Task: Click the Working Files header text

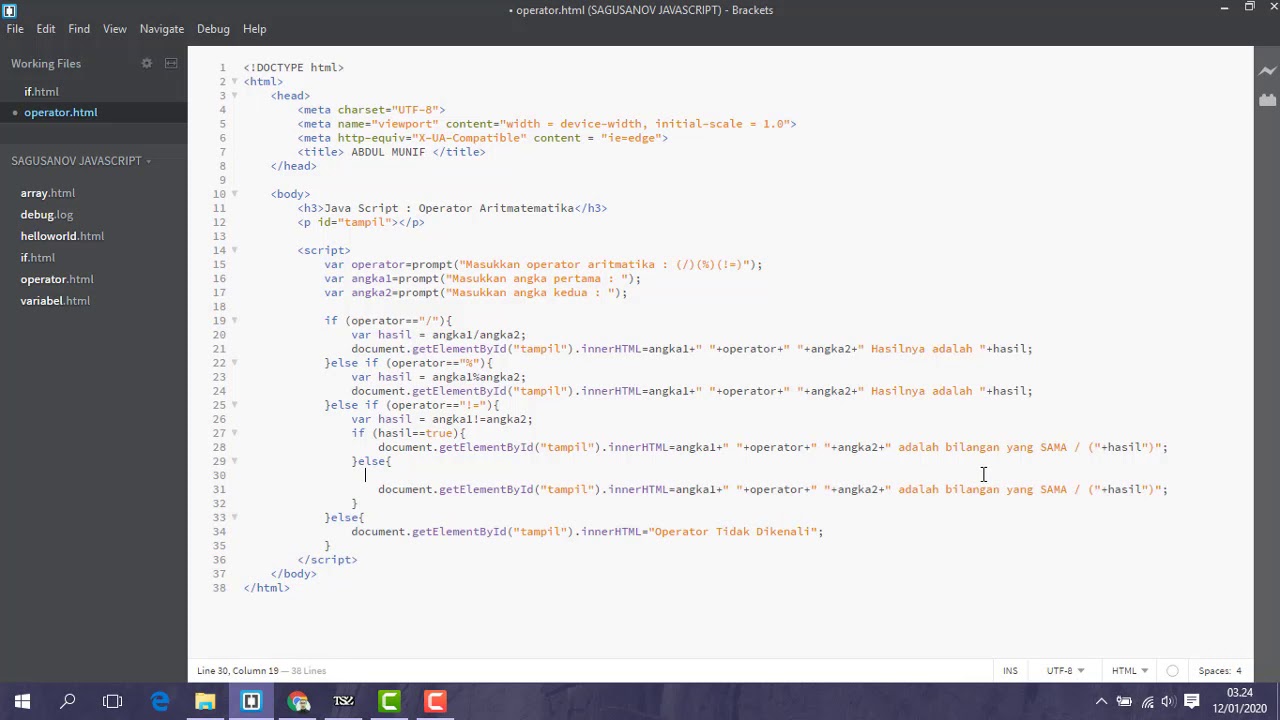Action: tap(46, 64)
